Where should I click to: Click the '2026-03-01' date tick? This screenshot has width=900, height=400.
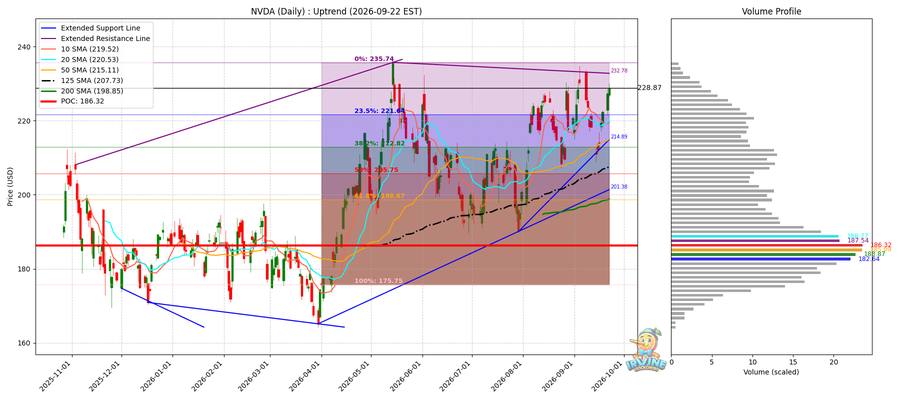(255, 376)
